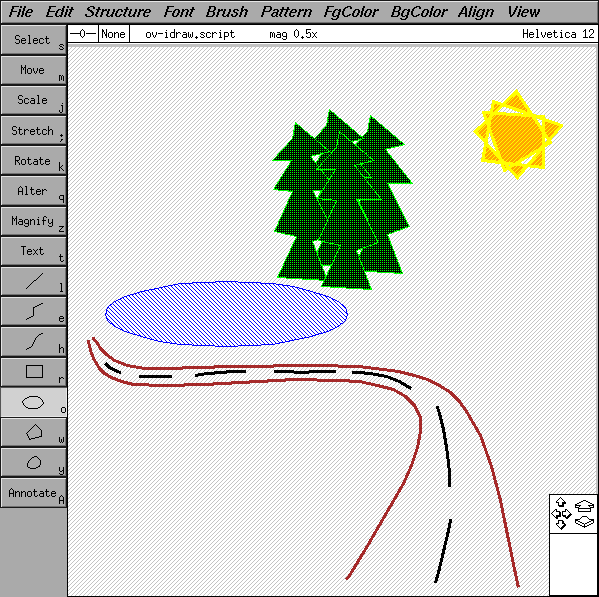Viewport: 599px width, 597px height.
Task: Select the Annotate tool
Action: [34, 493]
